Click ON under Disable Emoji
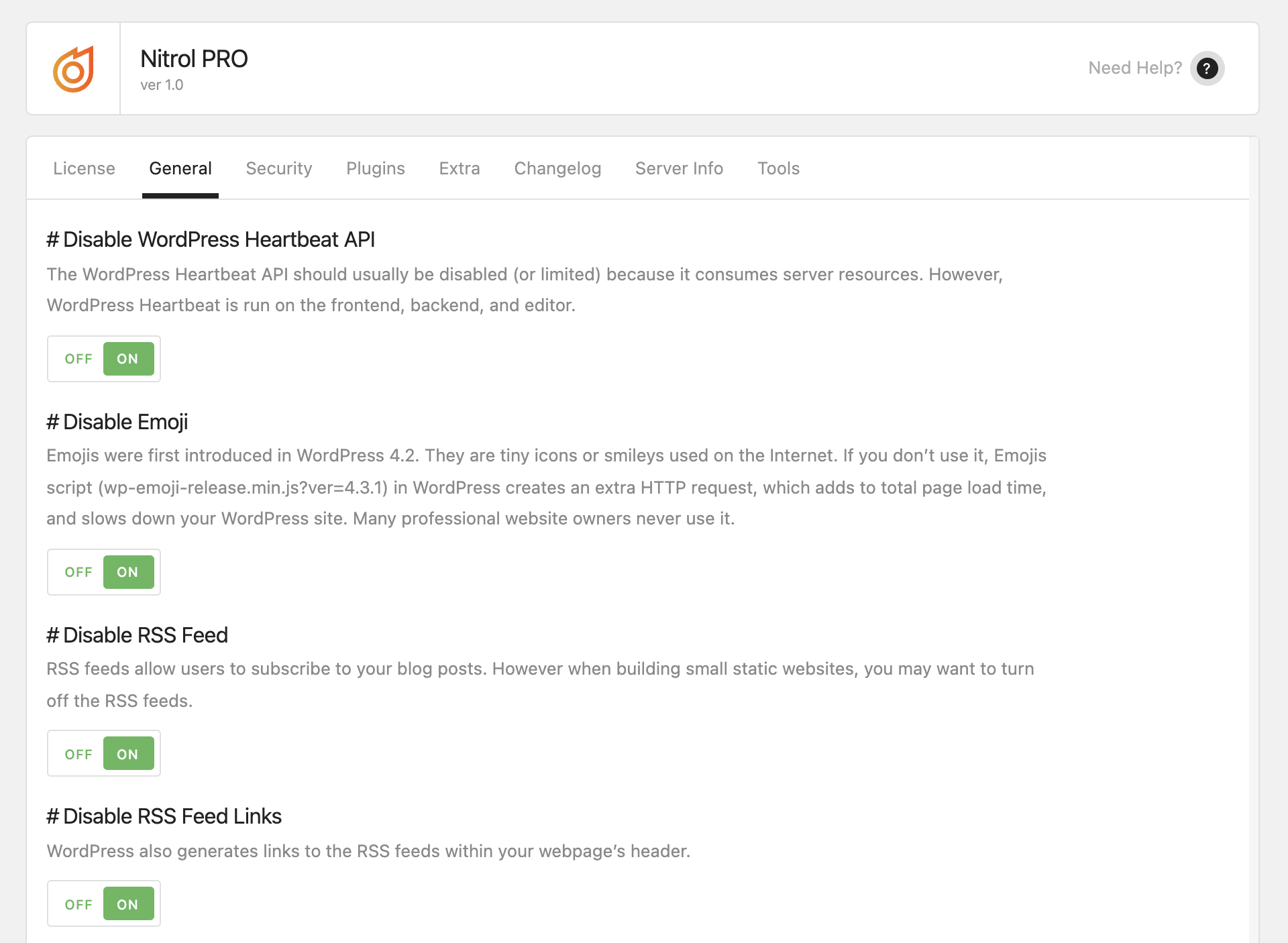The image size is (1288, 943). (x=128, y=572)
